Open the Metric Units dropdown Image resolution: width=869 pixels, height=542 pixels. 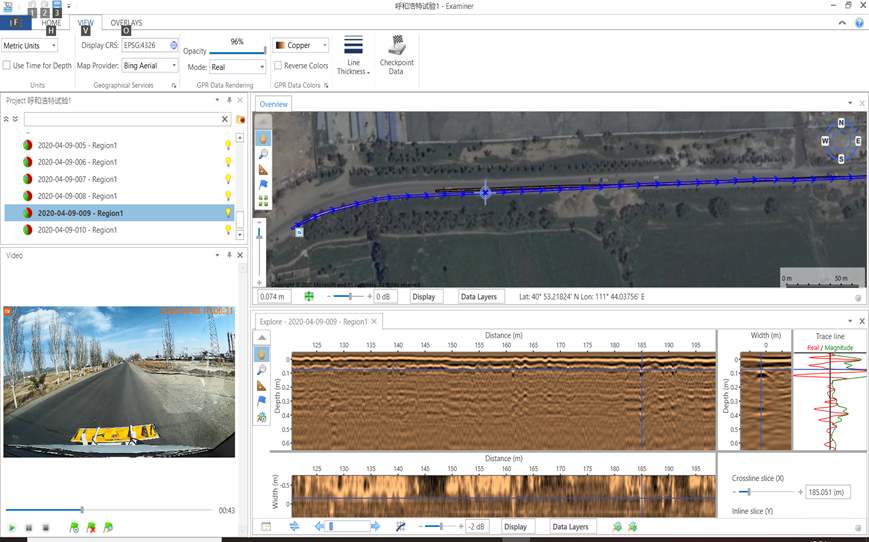click(29, 46)
